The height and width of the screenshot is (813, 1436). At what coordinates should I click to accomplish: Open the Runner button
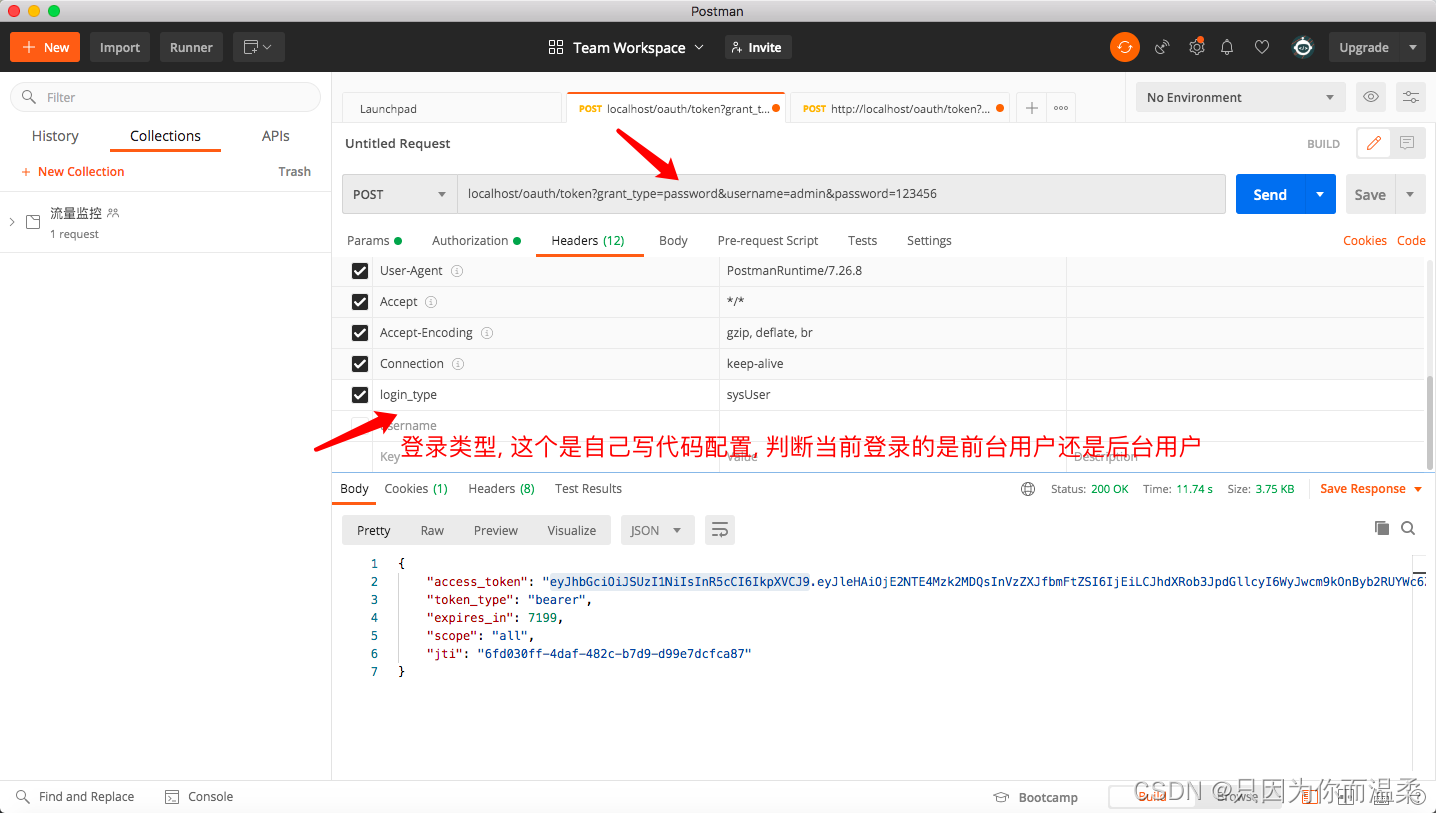click(x=191, y=47)
